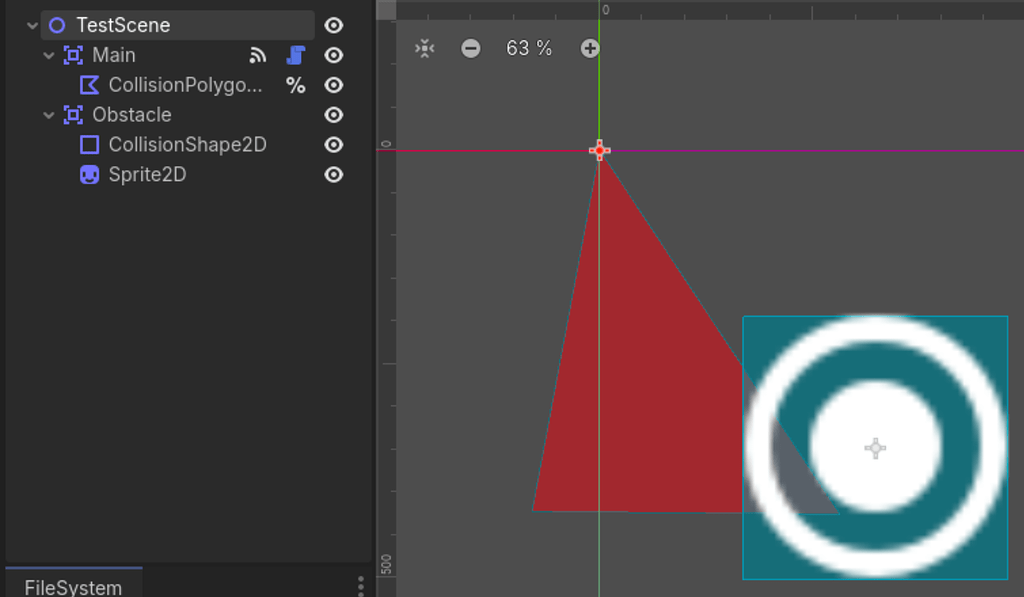Open the signal connections icon on Main

coord(258,55)
